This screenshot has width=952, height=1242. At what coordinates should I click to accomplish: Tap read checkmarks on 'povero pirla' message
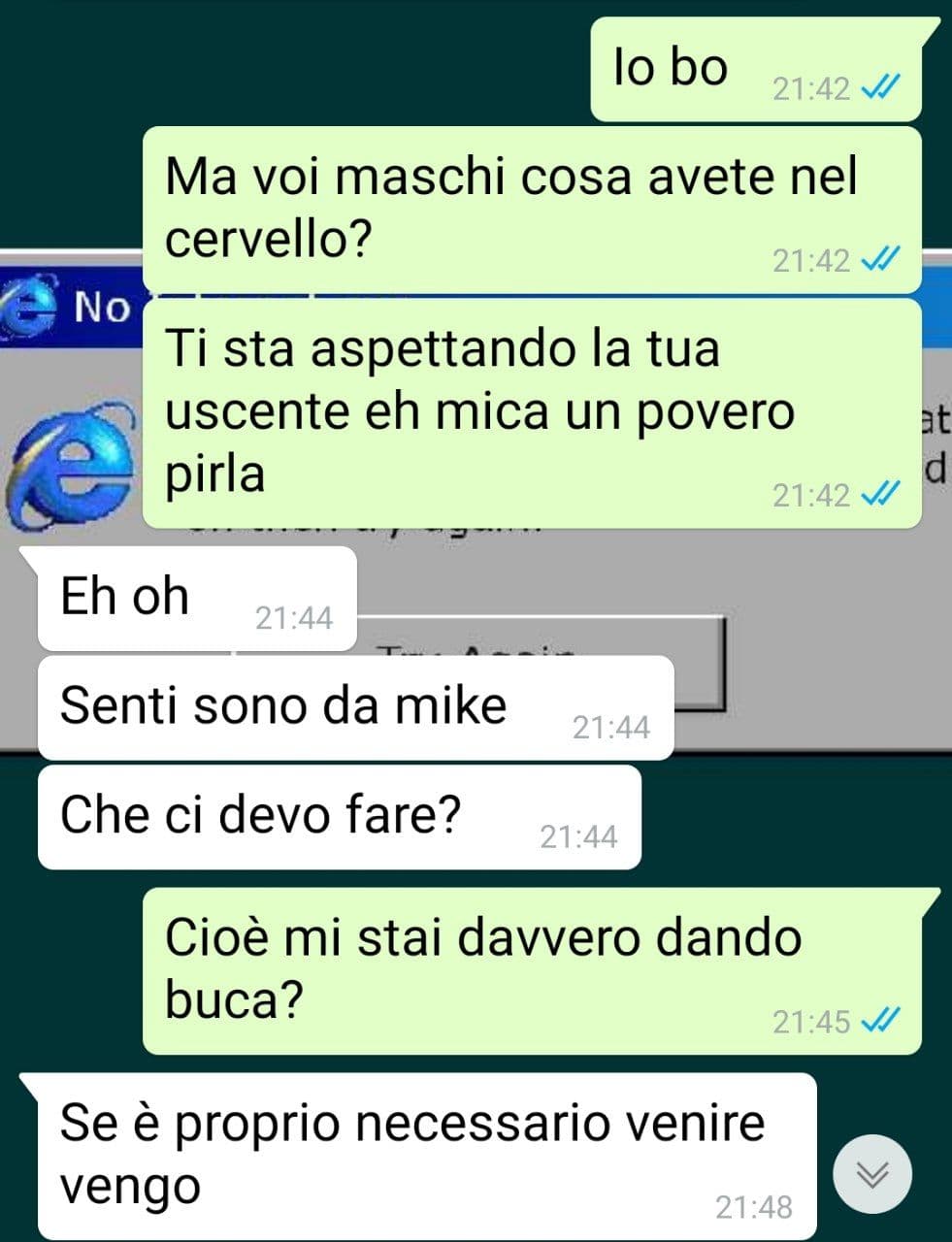(x=881, y=496)
